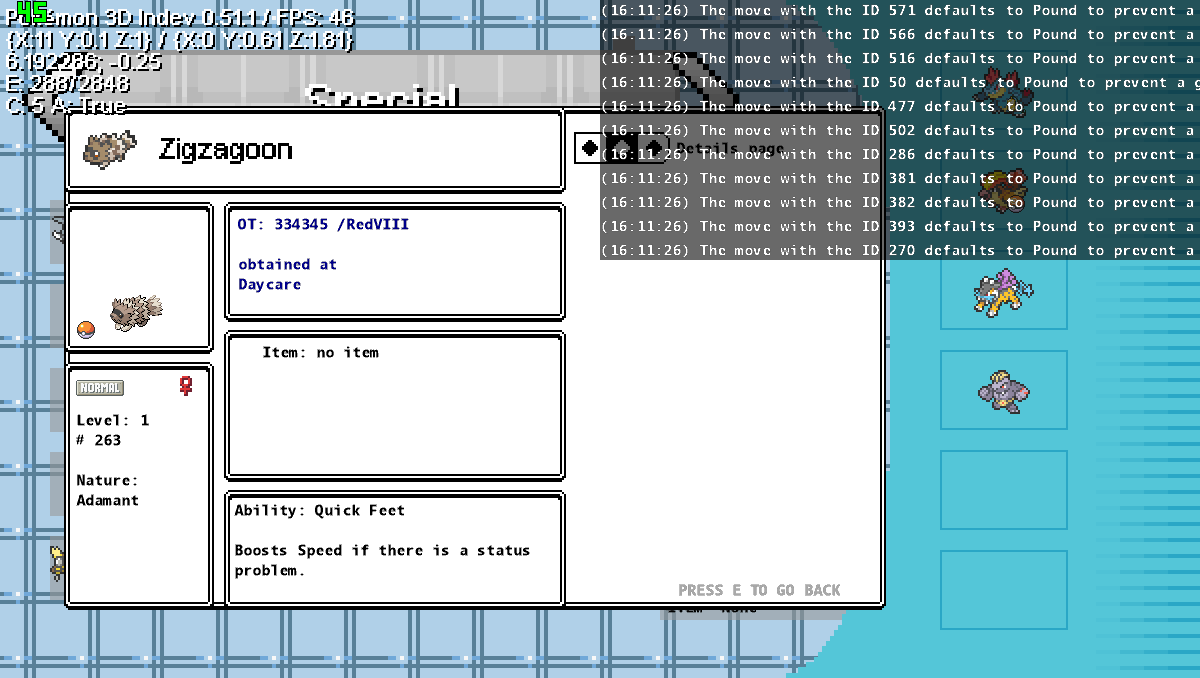Select Raikou in the party sidebar

click(1003, 293)
